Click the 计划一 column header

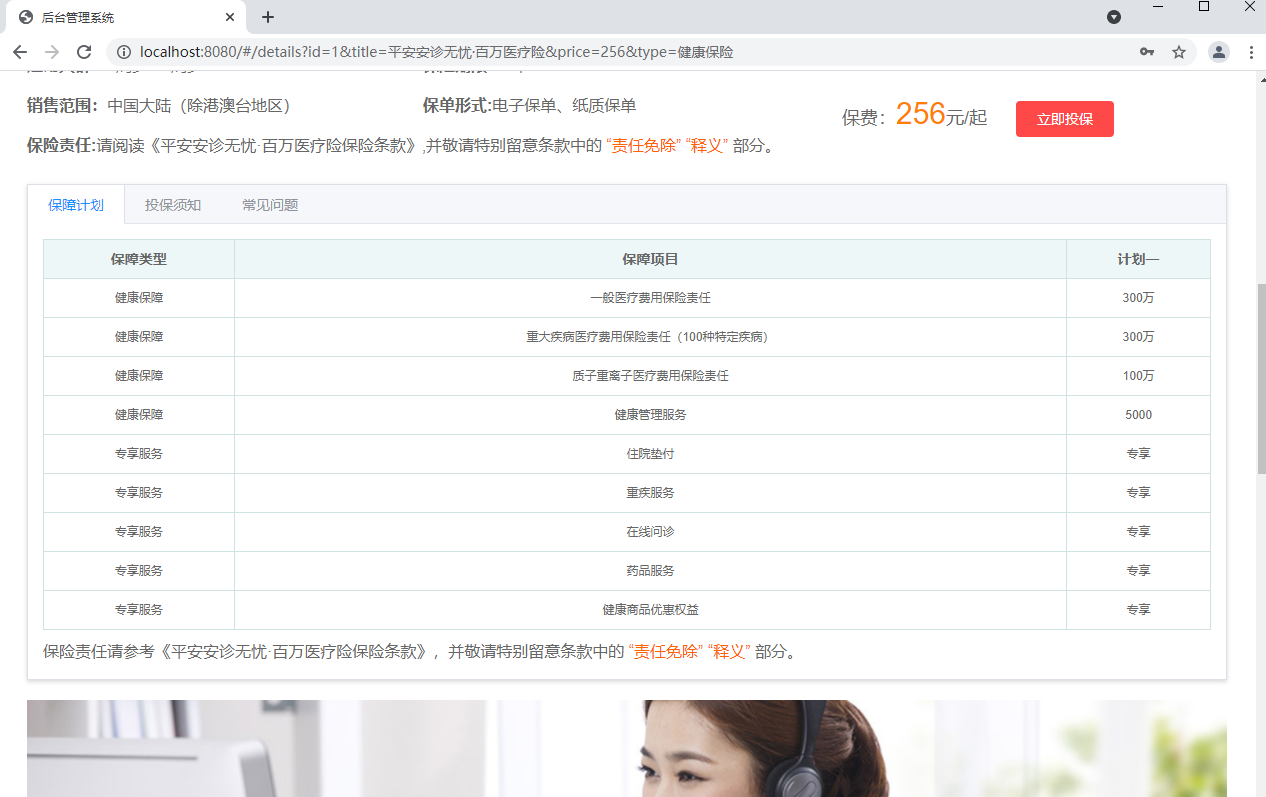1138,259
